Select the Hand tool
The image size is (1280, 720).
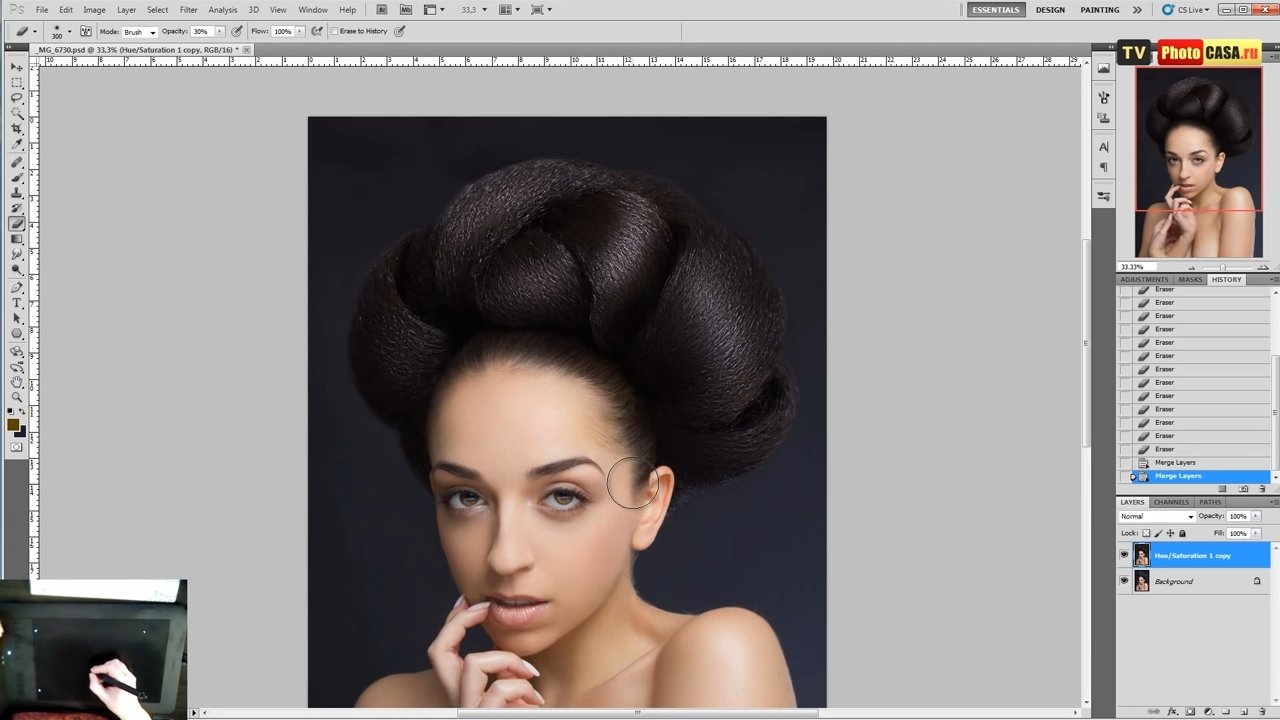click(x=17, y=382)
